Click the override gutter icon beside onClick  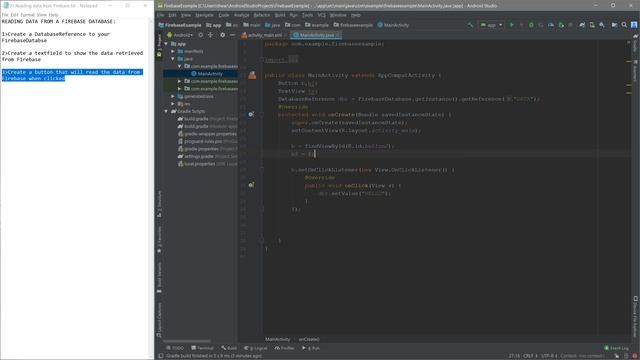click(x=251, y=185)
